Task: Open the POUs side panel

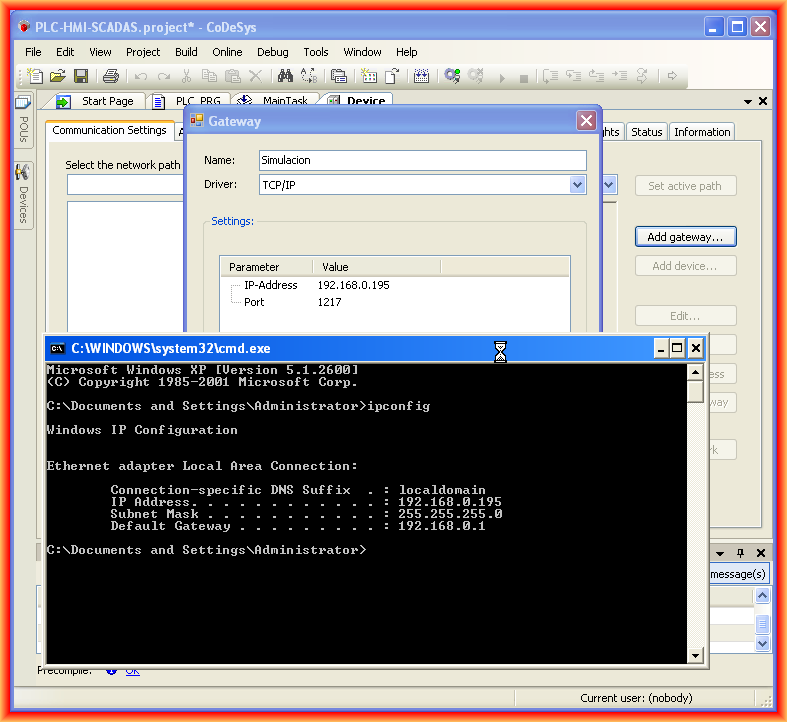Action: click(23, 121)
